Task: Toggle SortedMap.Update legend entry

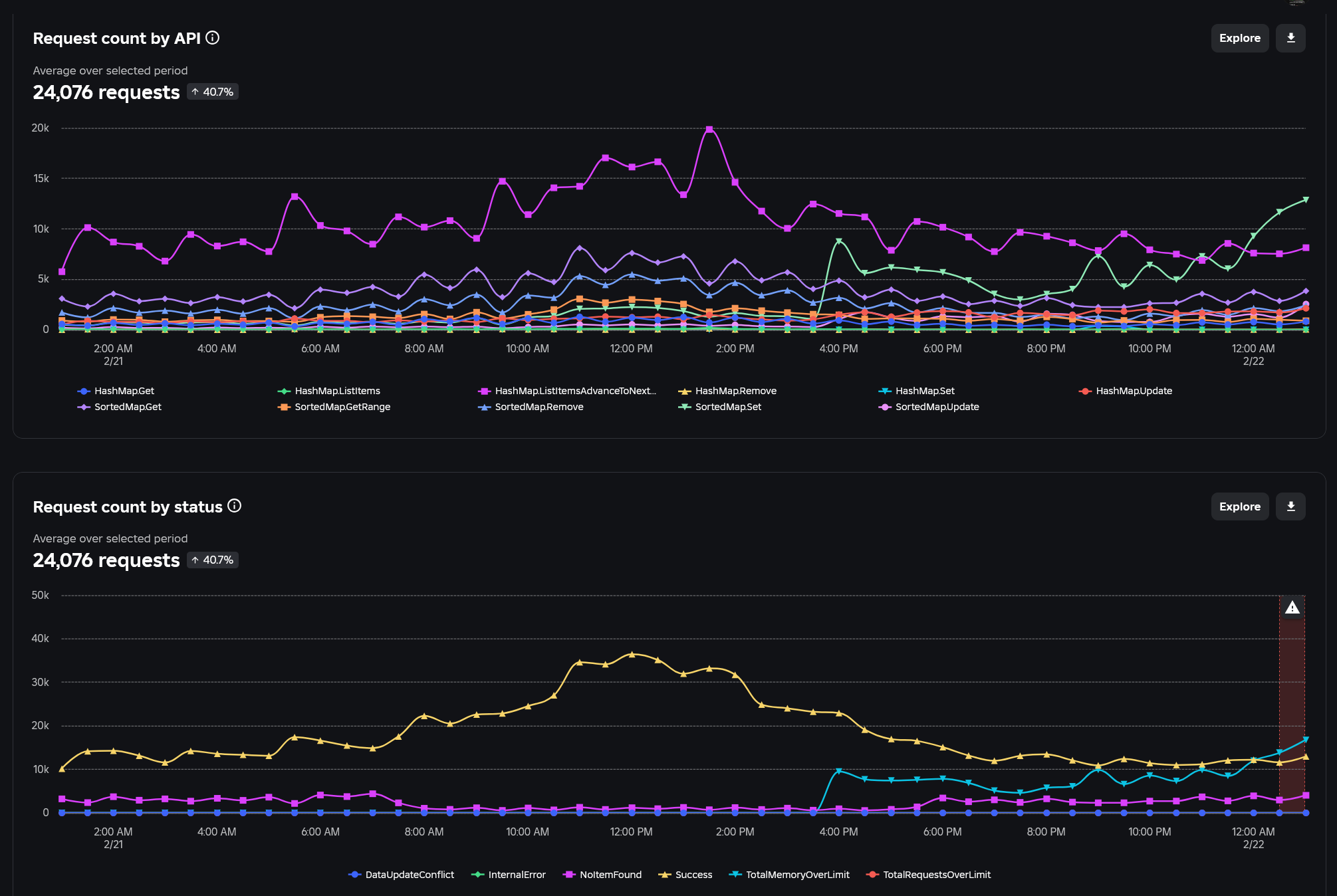Action: click(x=929, y=407)
